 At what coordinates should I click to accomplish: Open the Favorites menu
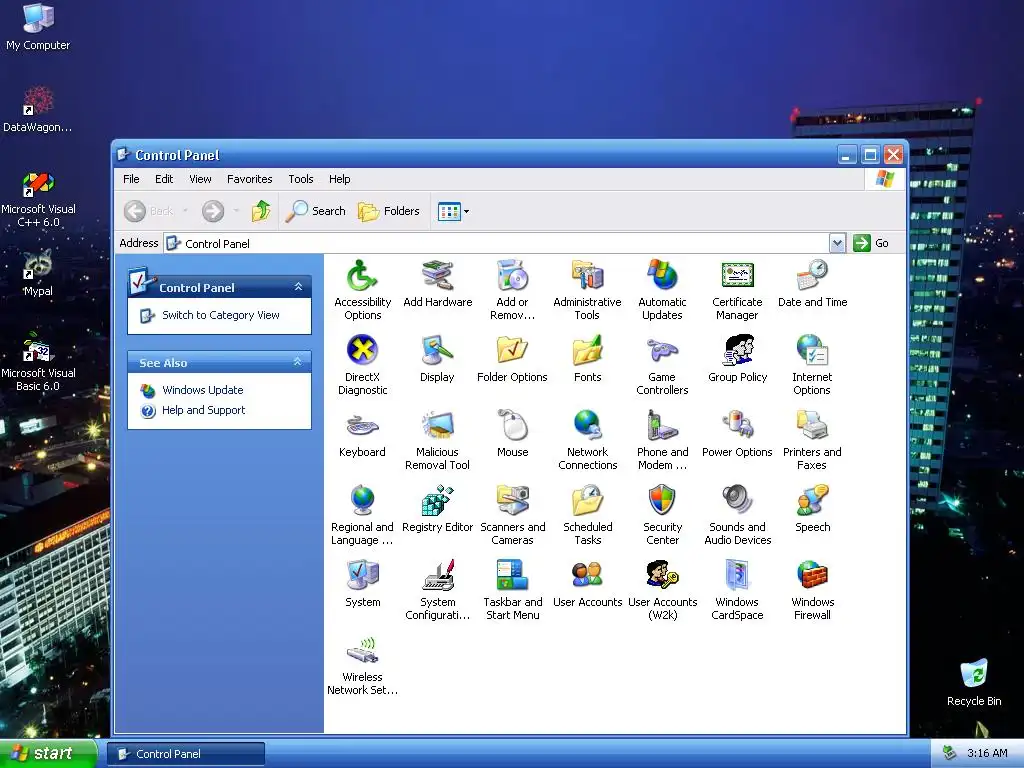click(x=249, y=179)
